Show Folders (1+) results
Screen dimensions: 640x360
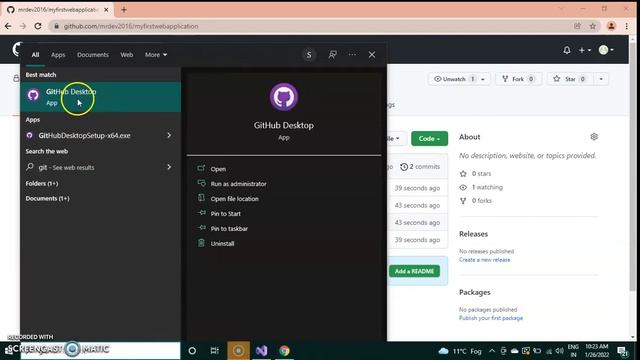[x=42, y=184]
